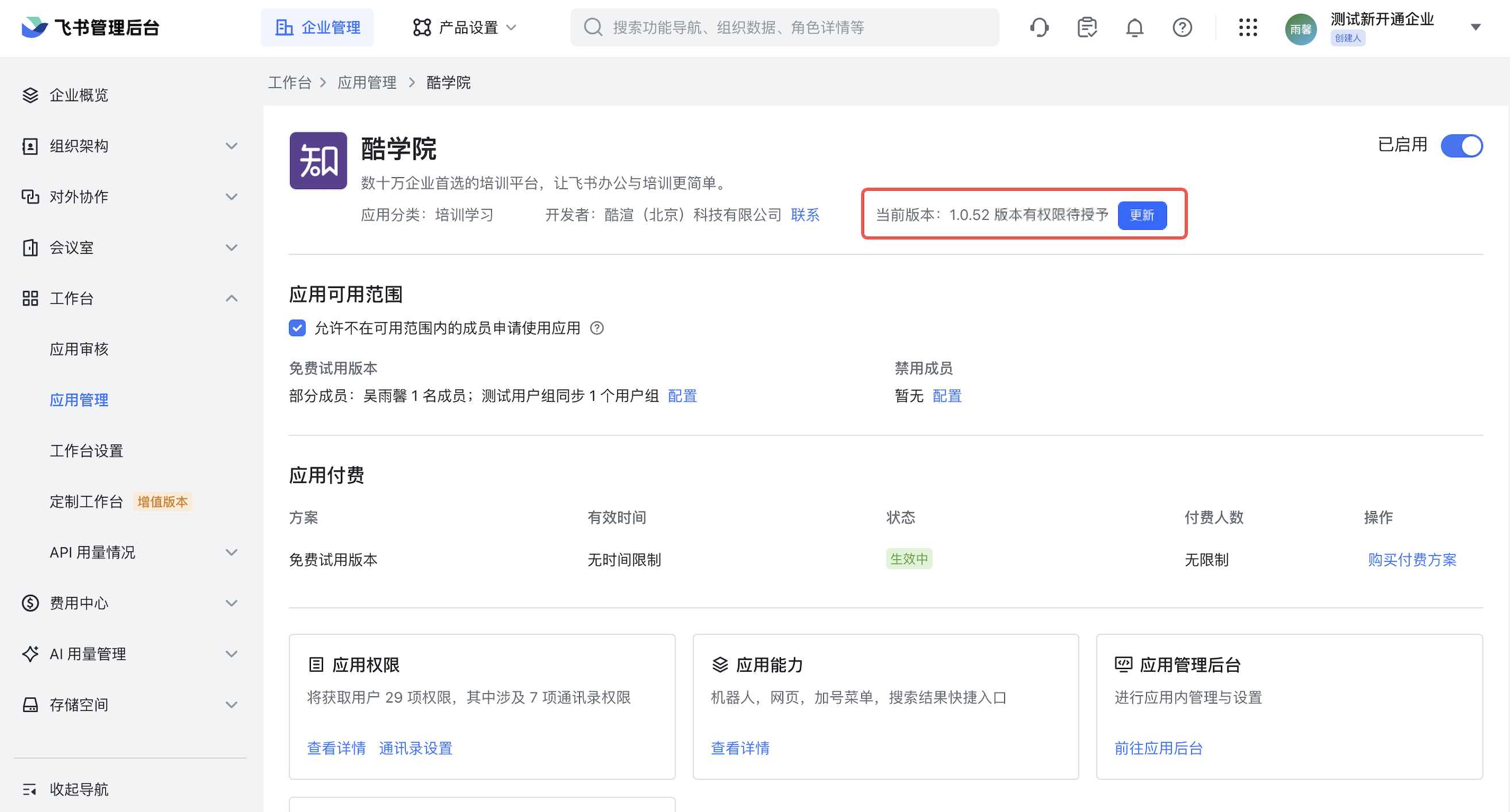Click the 存储空间 drive icon
This screenshot has width=1510, height=812.
pyautogui.click(x=30, y=705)
